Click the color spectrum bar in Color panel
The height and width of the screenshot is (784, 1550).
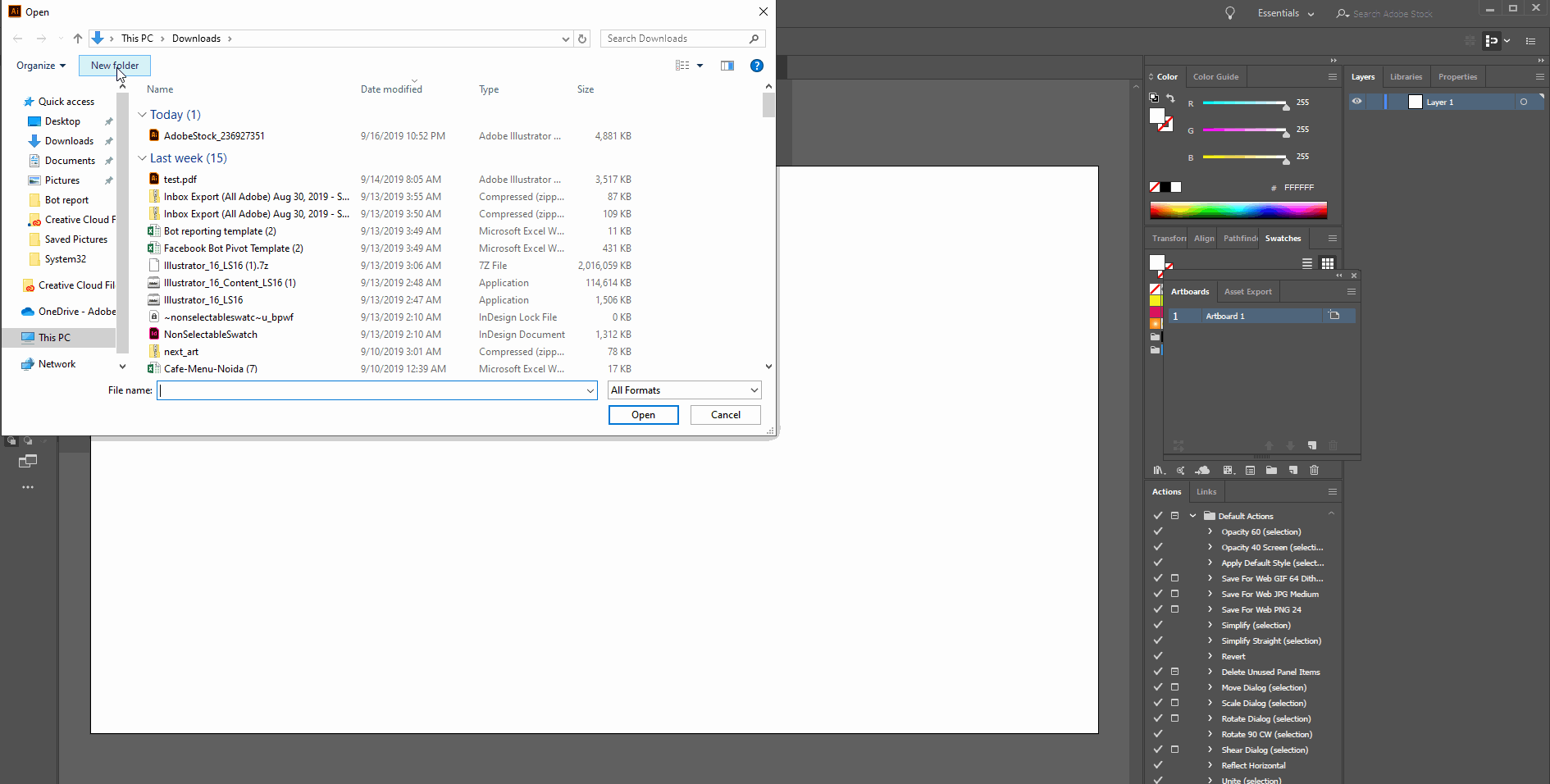tap(1238, 211)
